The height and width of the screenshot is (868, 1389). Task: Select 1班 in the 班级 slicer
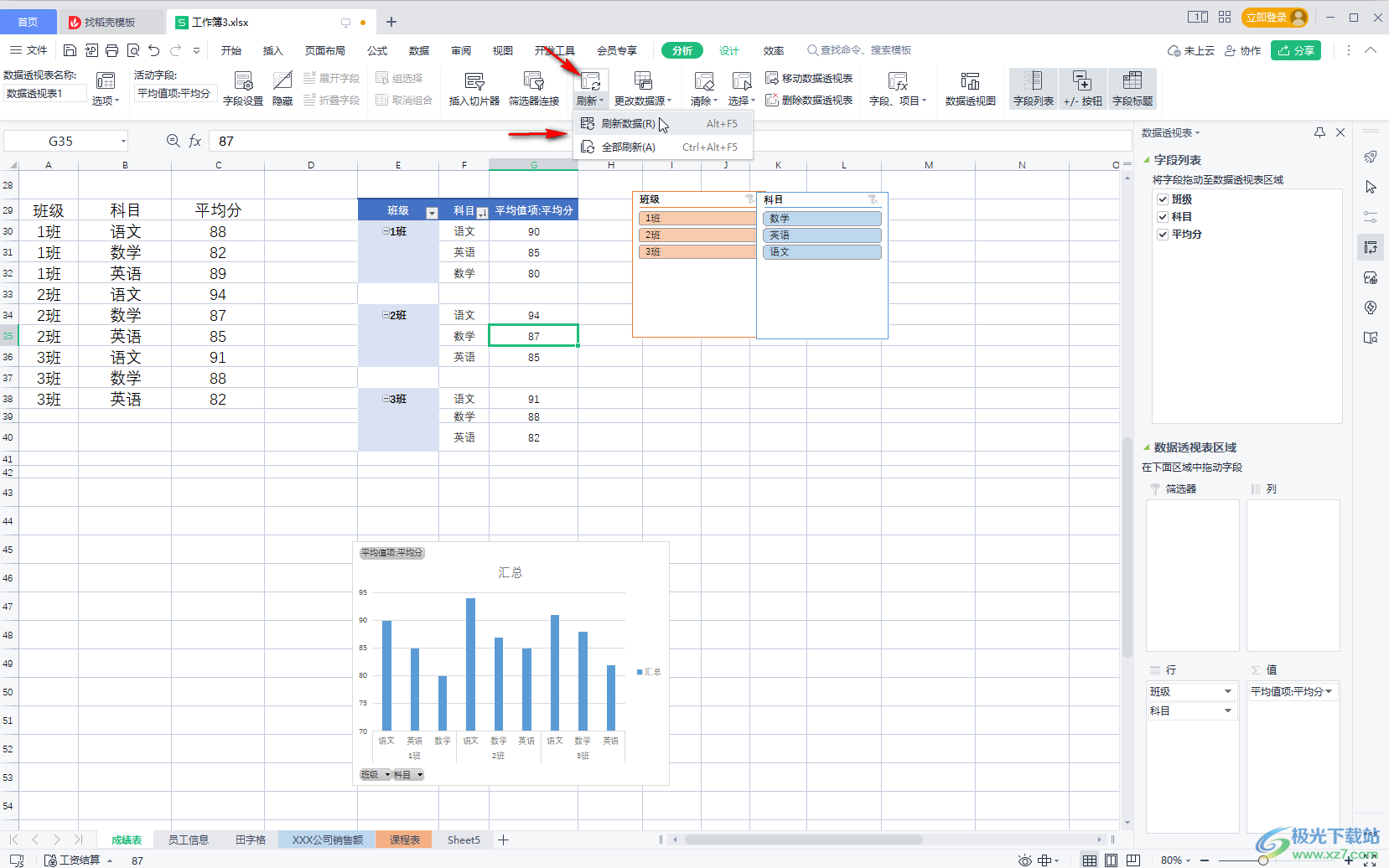[x=697, y=218]
